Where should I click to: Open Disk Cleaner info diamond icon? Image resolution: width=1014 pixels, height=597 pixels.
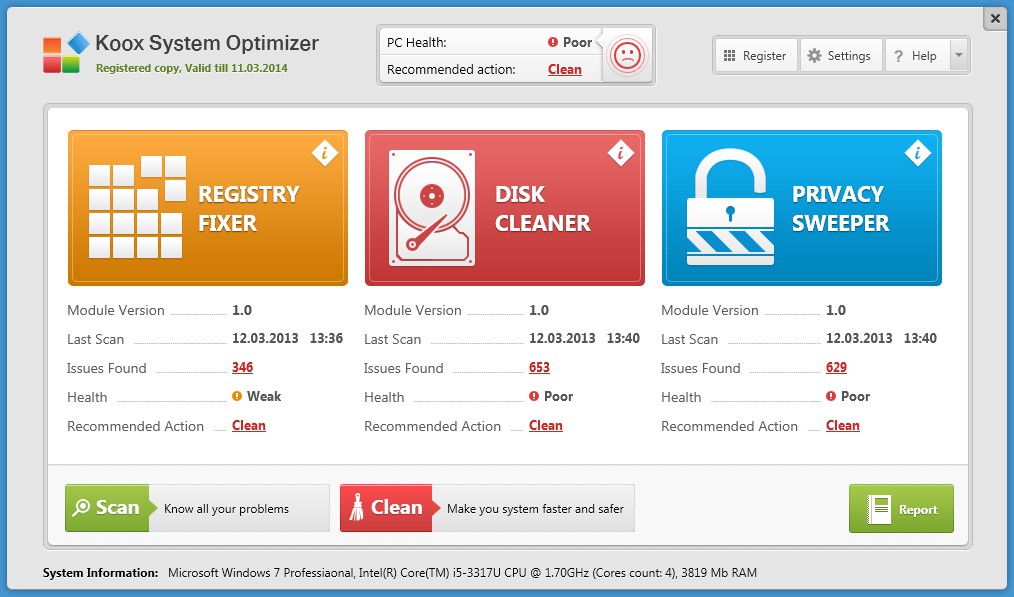tap(621, 153)
